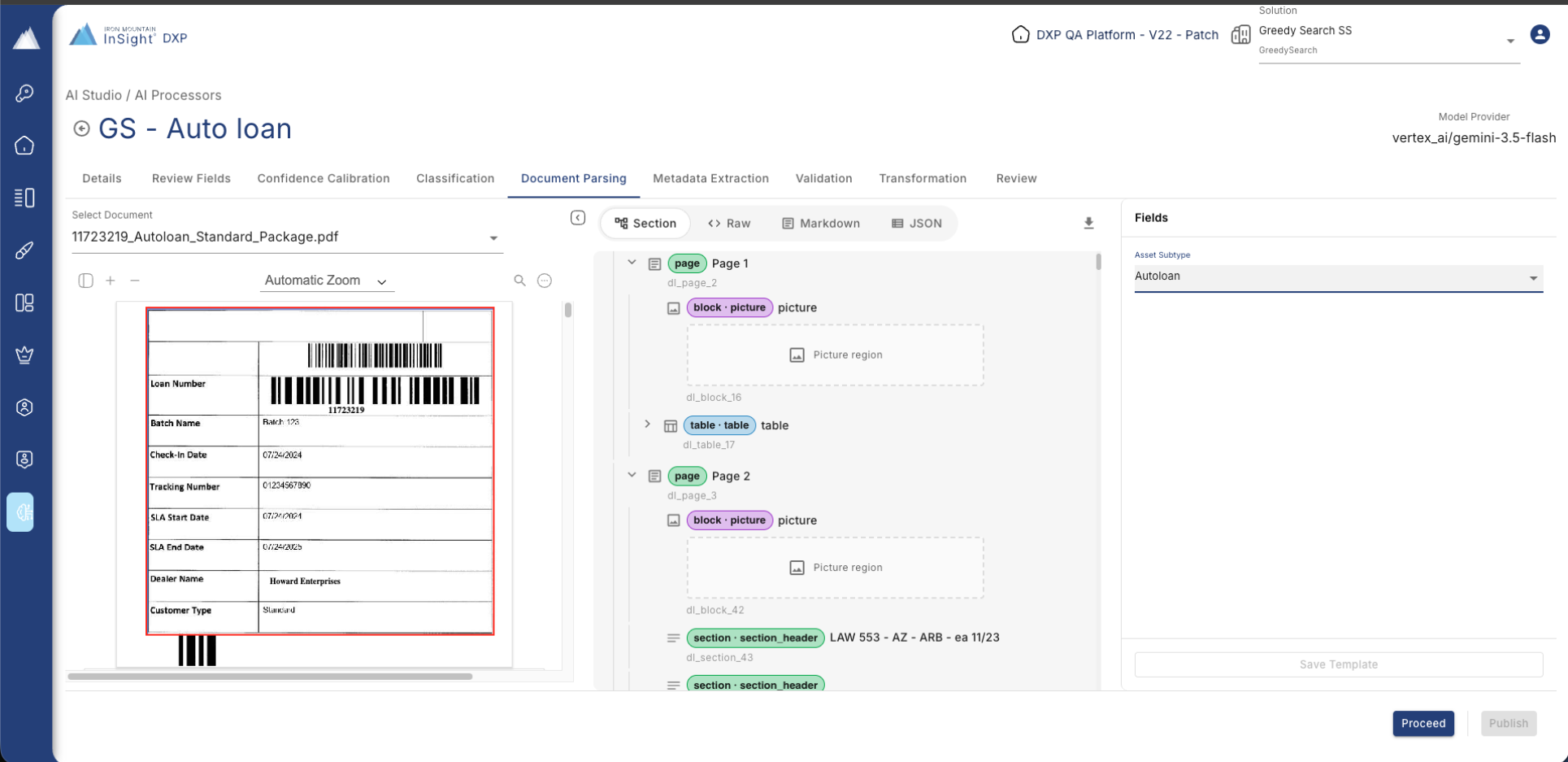This screenshot has width=1568, height=762.
Task: Collapse the document viewer panel arrow
Action: point(578,218)
